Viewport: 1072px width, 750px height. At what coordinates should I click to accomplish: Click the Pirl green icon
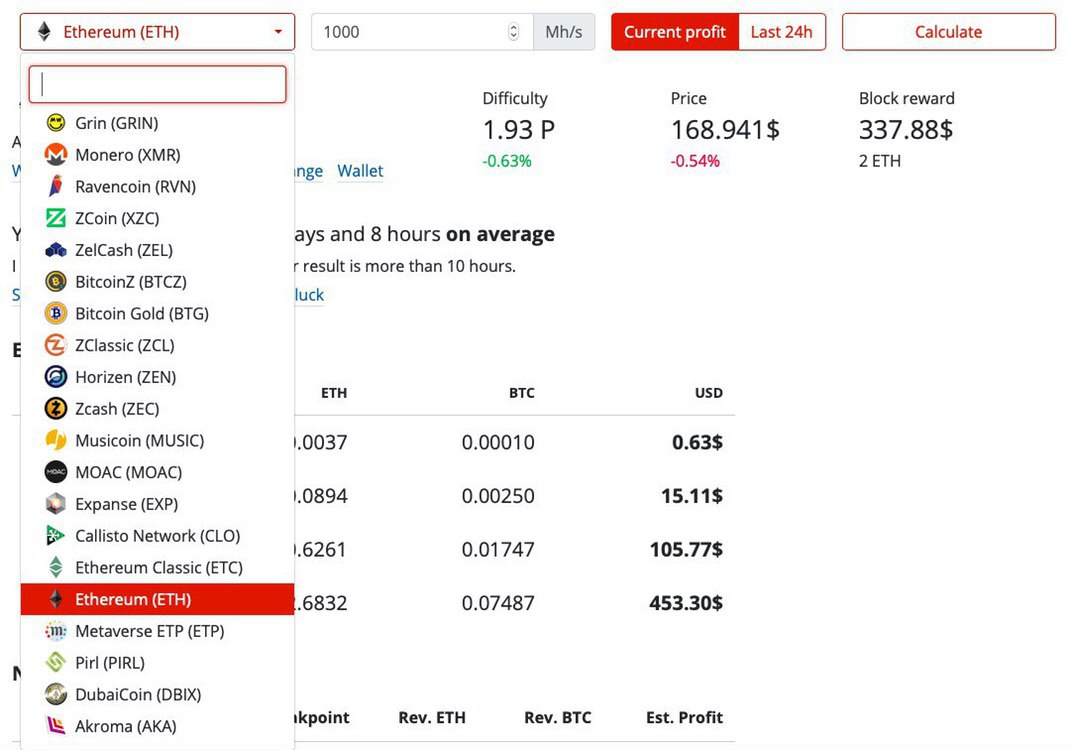(x=55, y=662)
